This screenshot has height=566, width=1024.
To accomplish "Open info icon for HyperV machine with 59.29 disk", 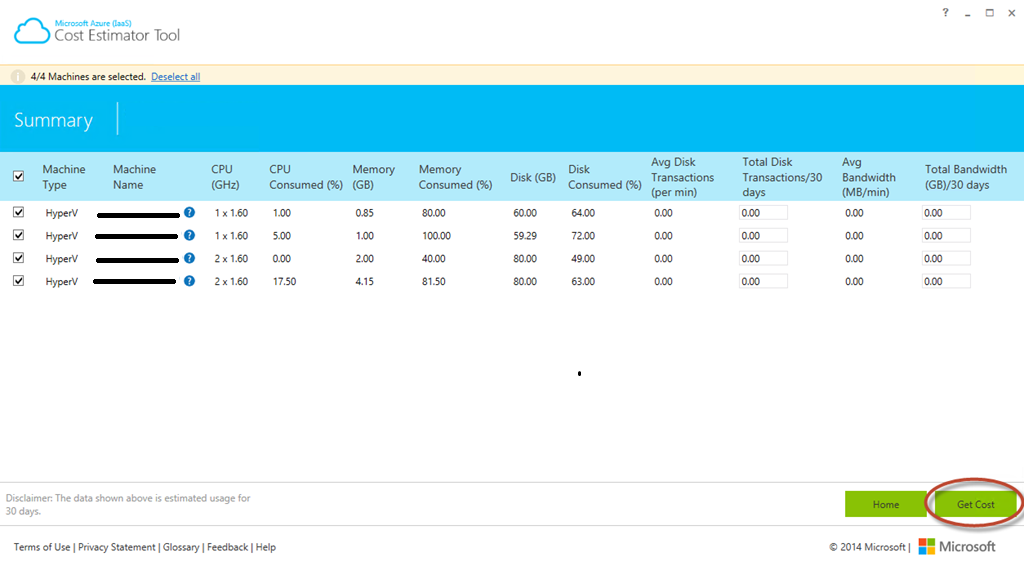I will pos(189,235).
